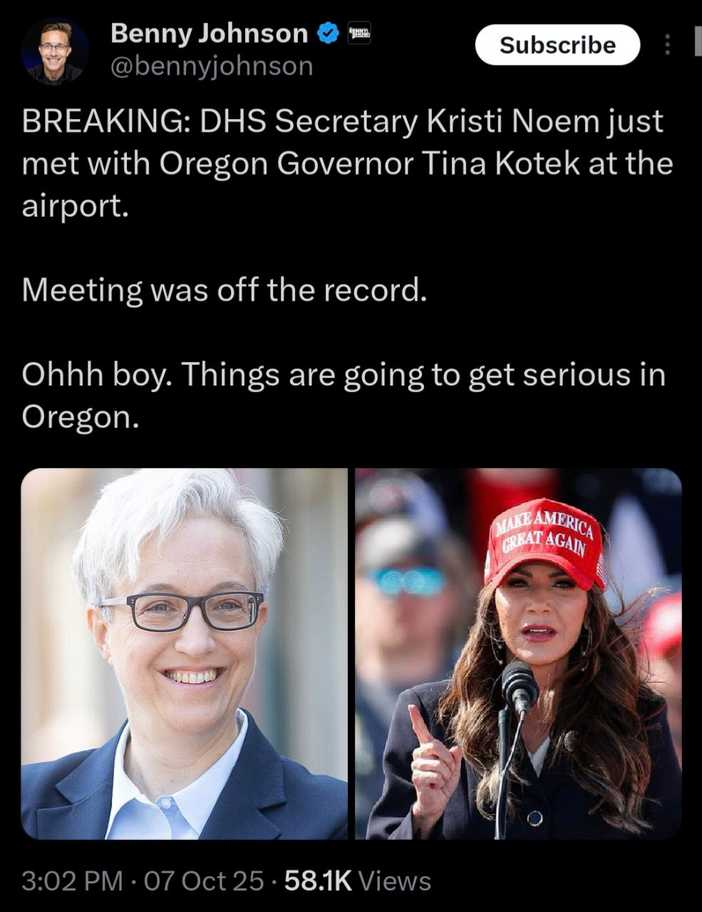The image size is (702, 912).
Task: Click the 'Meeting was off the record.' line
Action: (225, 290)
